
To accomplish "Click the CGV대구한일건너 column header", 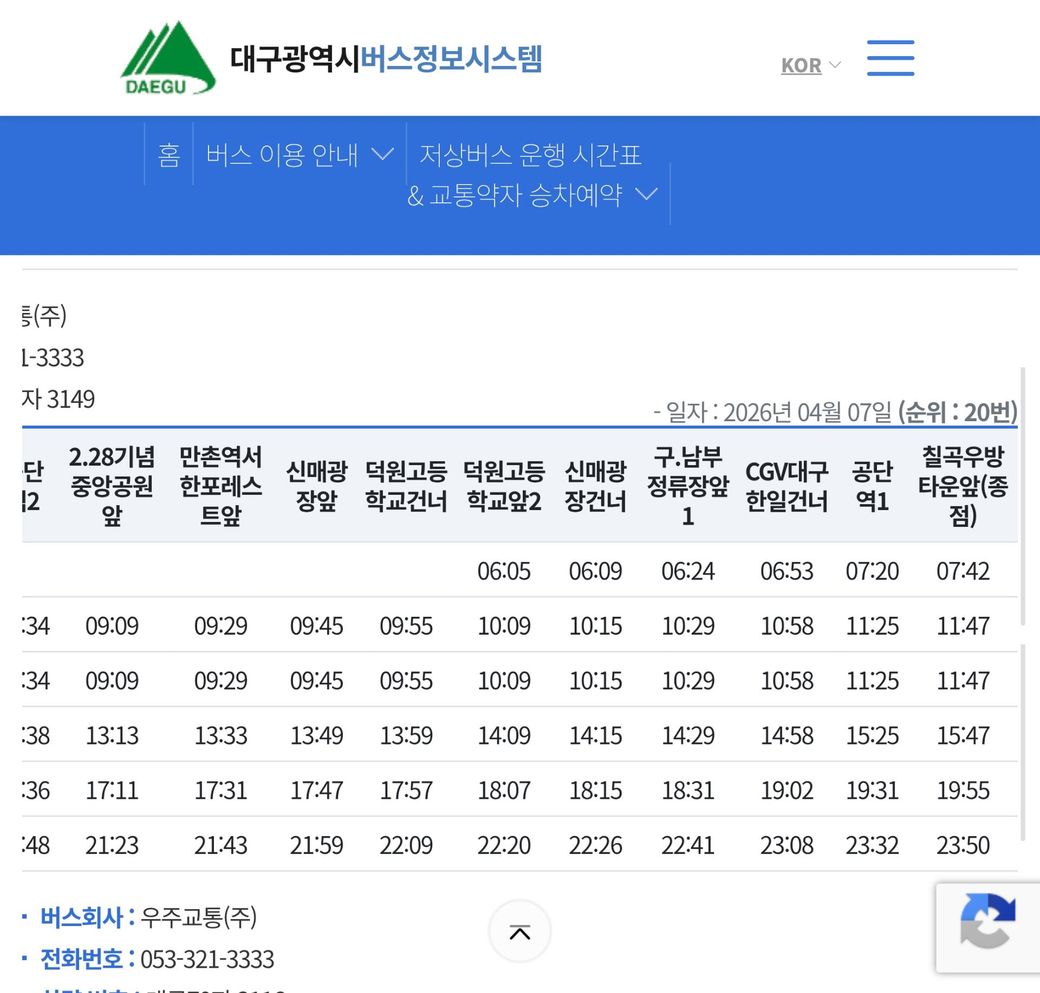I will (x=787, y=486).
